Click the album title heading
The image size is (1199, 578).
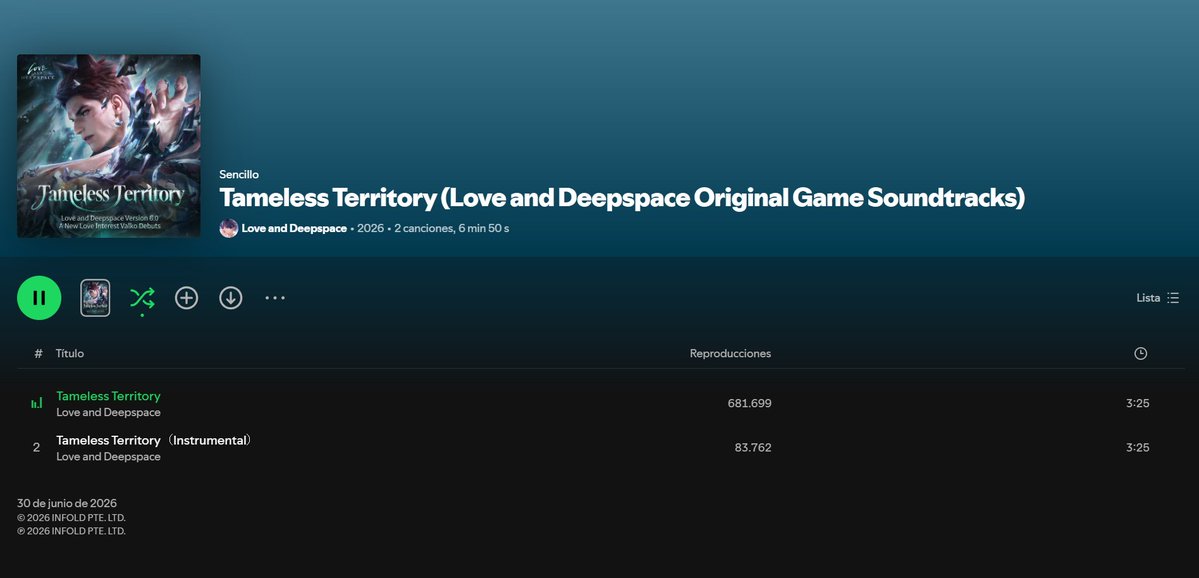622,198
